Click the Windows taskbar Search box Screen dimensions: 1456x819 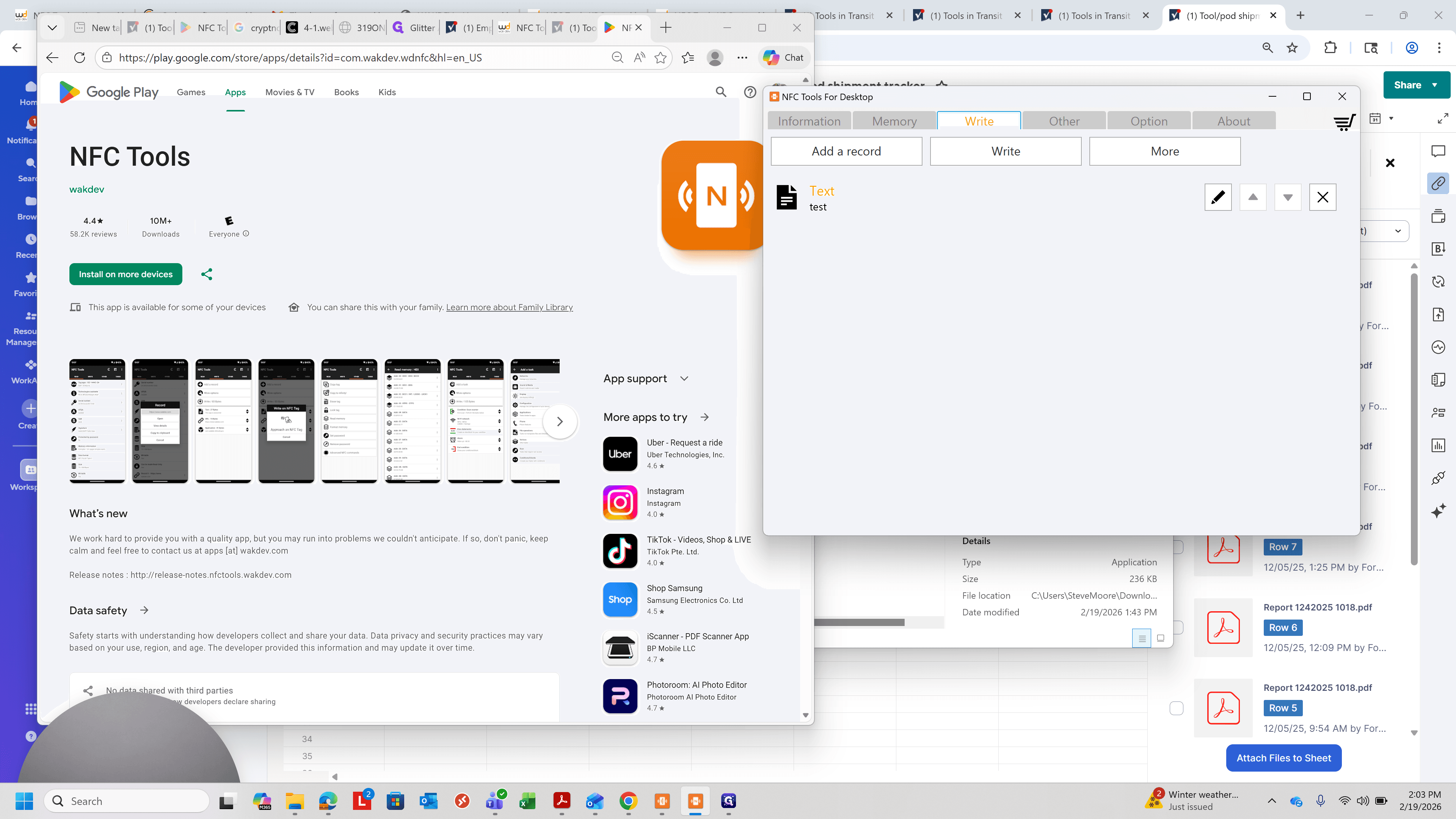pos(127,801)
